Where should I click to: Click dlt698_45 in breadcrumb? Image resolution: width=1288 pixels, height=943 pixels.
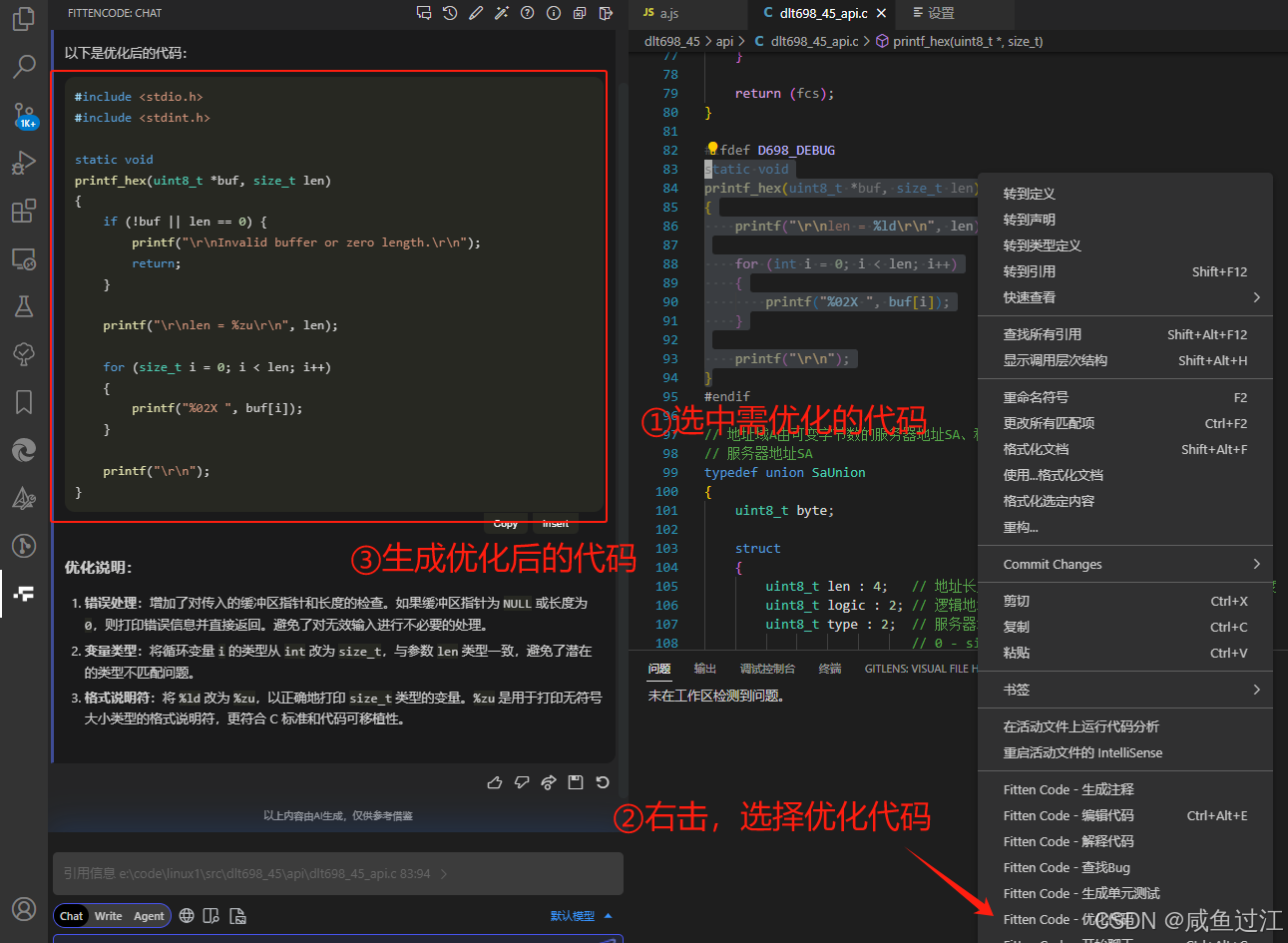tap(672, 41)
